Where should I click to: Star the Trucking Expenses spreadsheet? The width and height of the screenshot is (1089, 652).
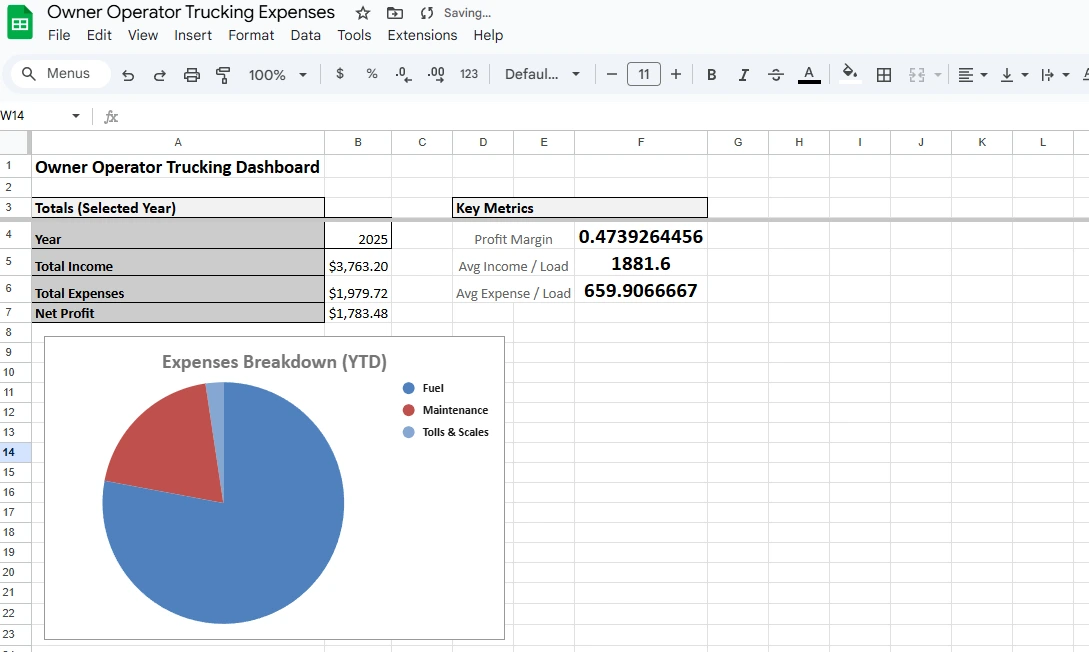pyautogui.click(x=360, y=14)
